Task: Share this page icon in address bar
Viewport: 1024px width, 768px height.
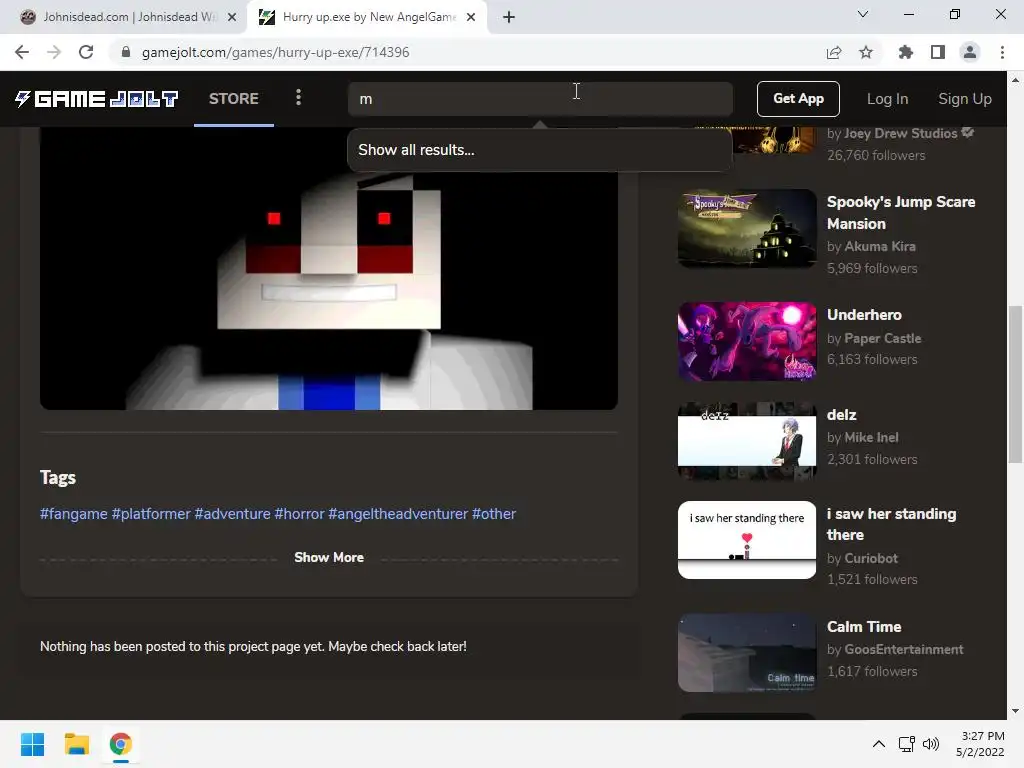Action: [834, 52]
